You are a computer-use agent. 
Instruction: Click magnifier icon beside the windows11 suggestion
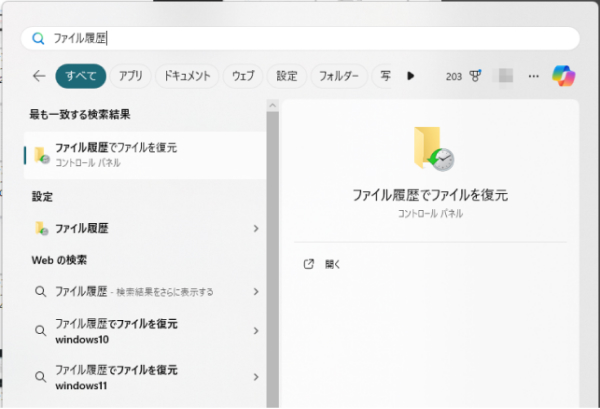pyautogui.click(x=41, y=377)
